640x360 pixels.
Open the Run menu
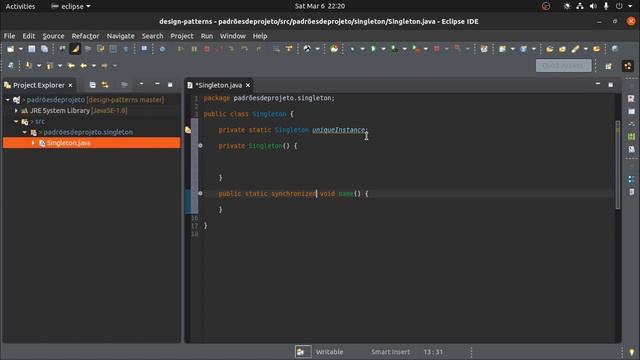pos(207,36)
